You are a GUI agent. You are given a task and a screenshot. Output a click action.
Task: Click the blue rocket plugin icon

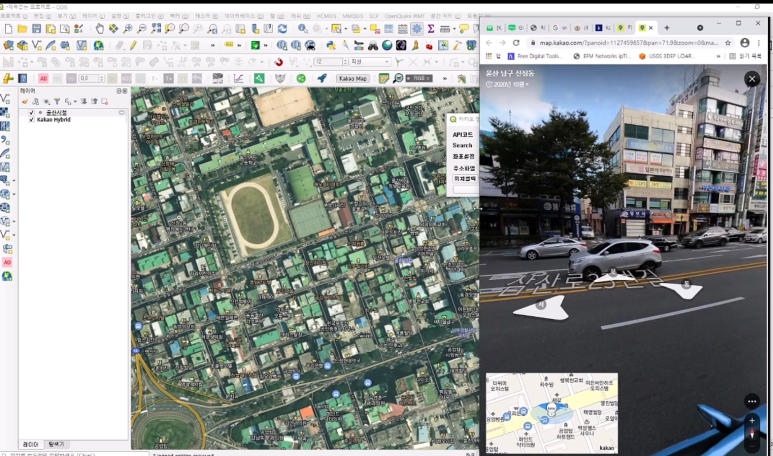coord(322,78)
